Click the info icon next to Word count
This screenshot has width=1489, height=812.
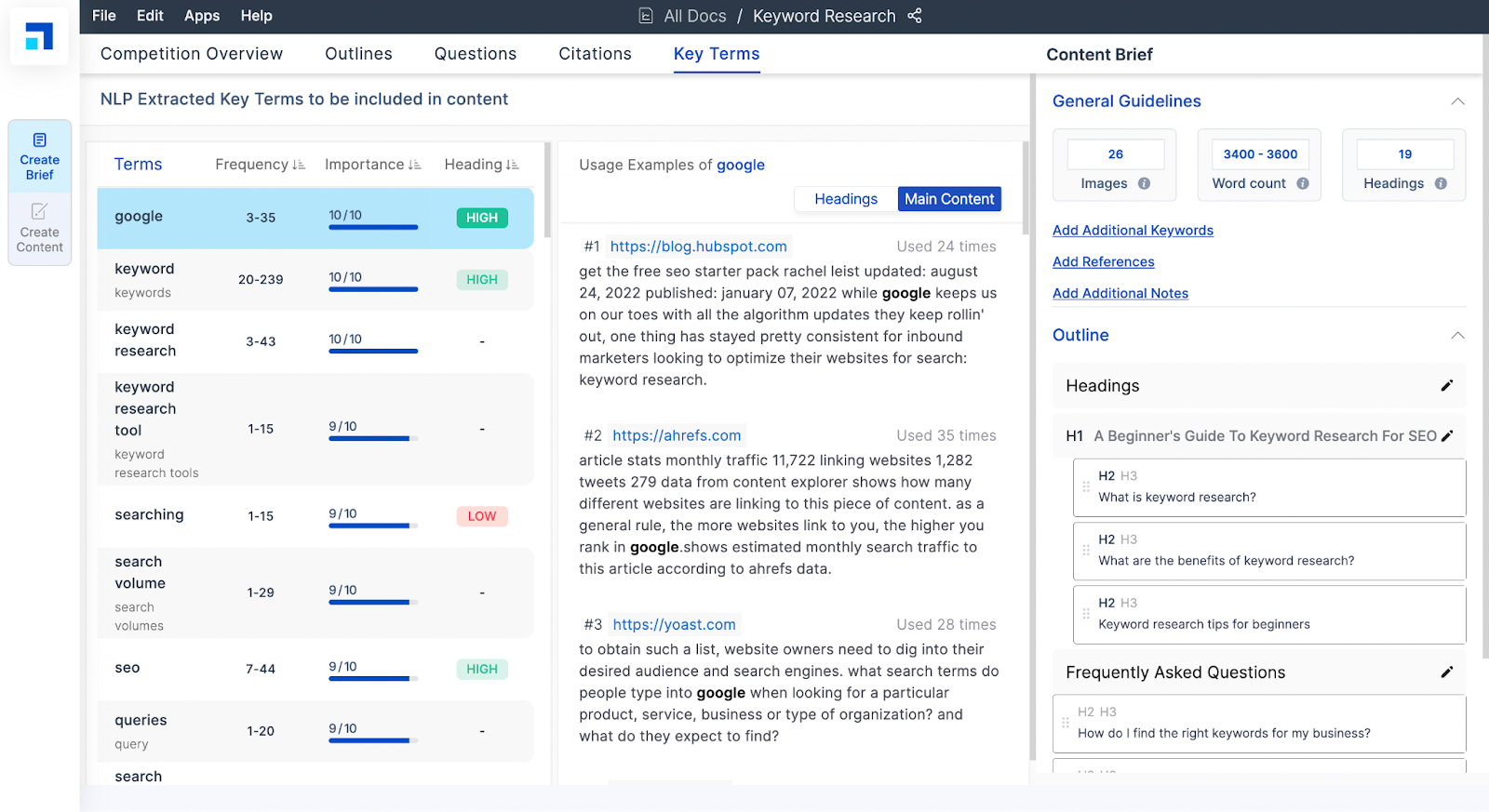tap(1303, 184)
